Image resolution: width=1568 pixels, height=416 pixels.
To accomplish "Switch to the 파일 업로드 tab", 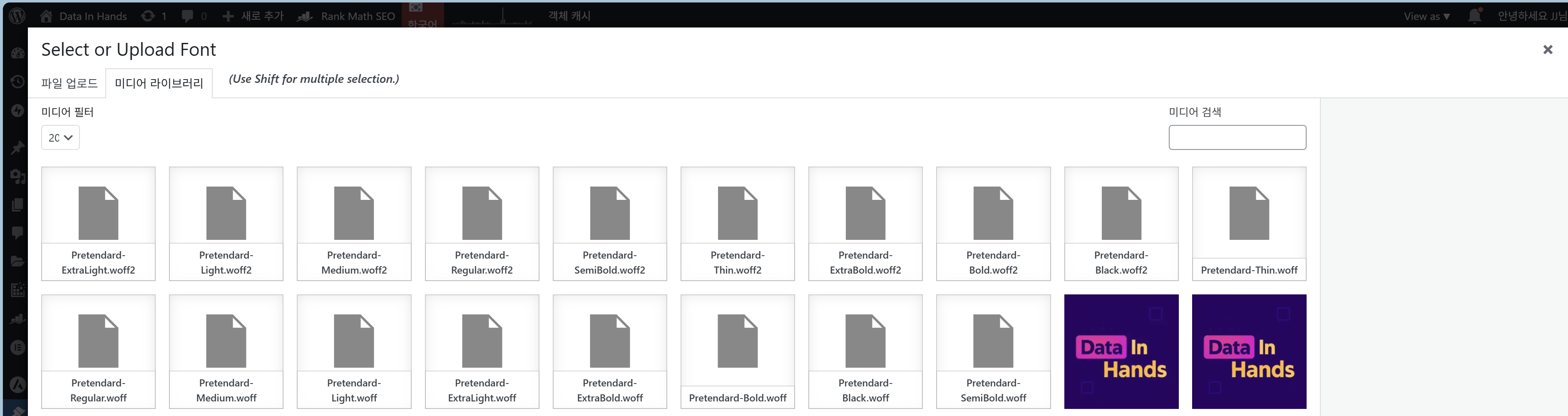I will coord(70,83).
